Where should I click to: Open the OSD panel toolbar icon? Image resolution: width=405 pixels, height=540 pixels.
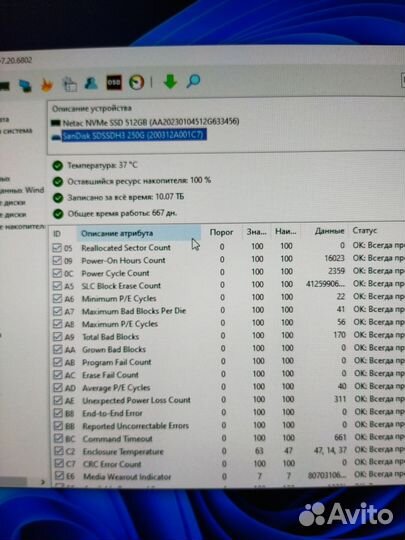click(x=114, y=82)
